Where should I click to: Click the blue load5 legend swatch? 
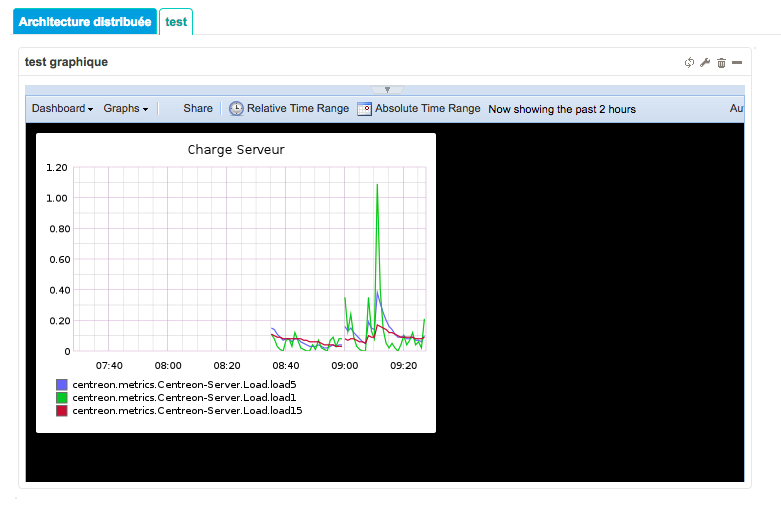pyautogui.click(x=62, y=385)
